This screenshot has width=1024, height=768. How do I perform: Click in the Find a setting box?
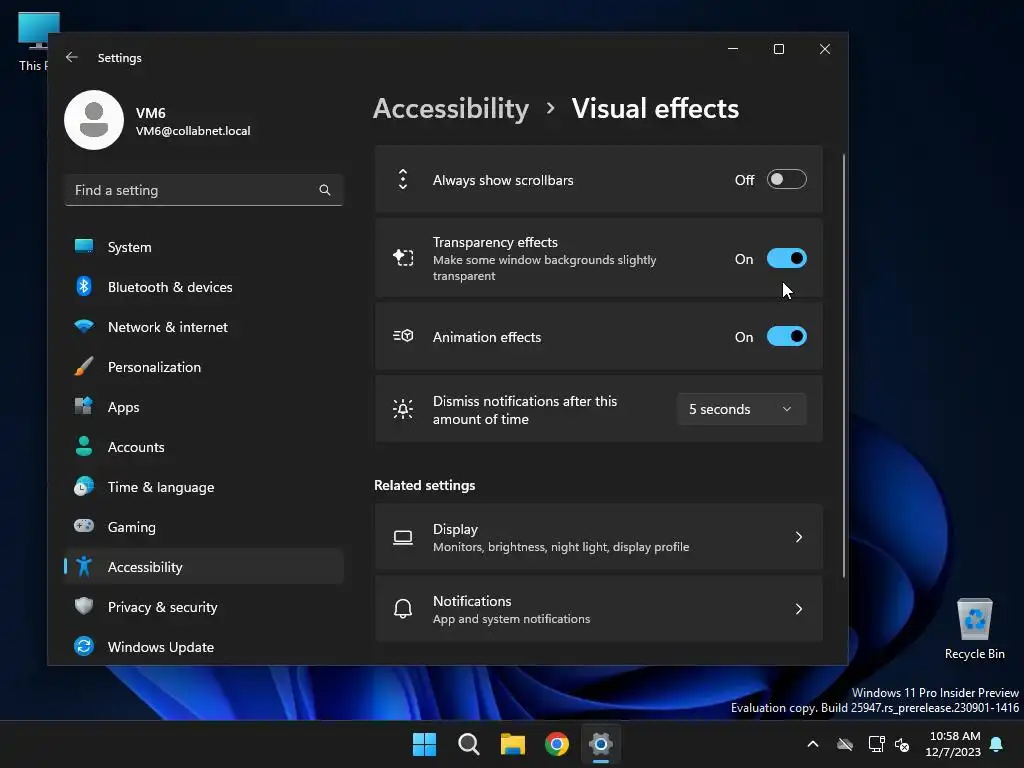204,190
